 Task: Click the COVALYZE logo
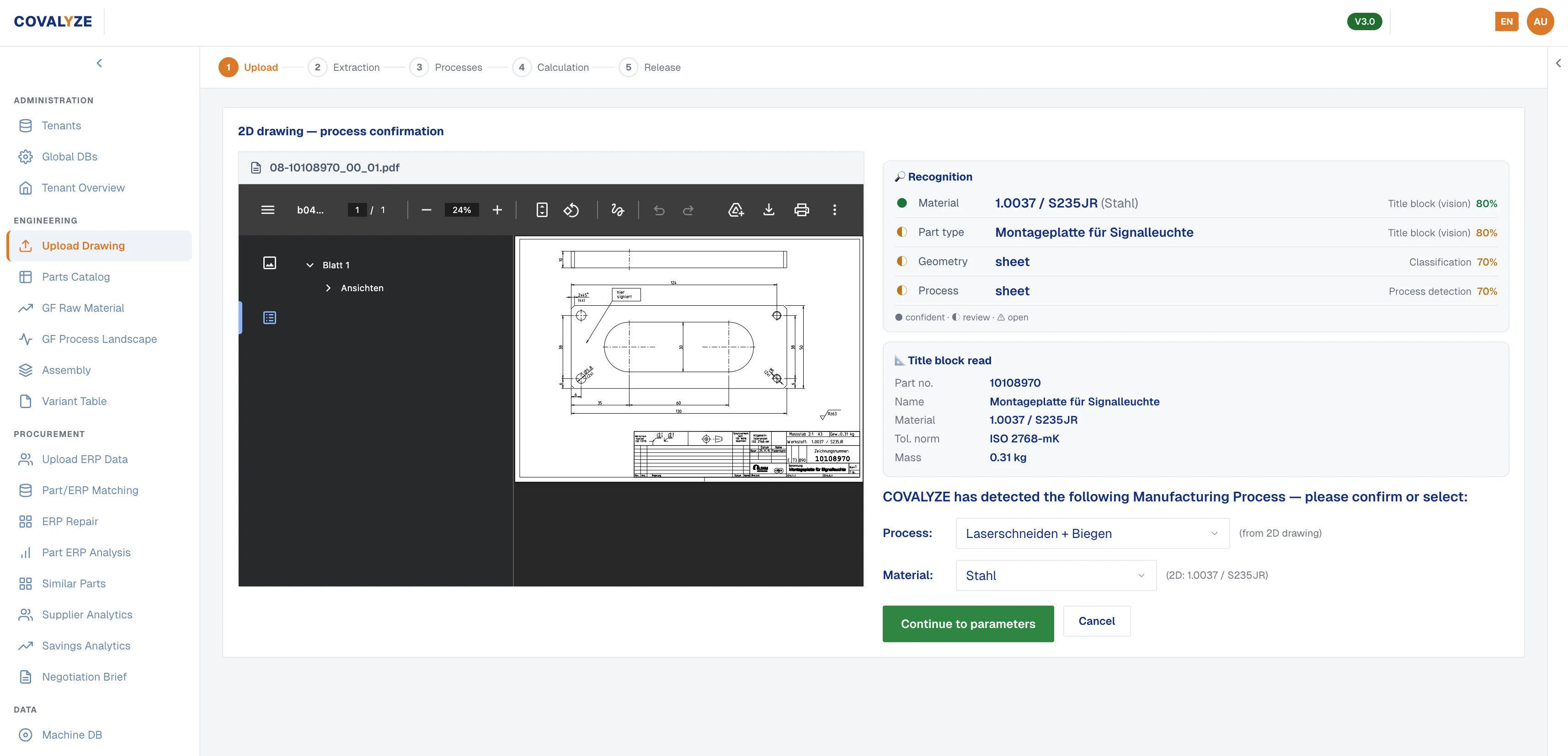pos(53,21)
